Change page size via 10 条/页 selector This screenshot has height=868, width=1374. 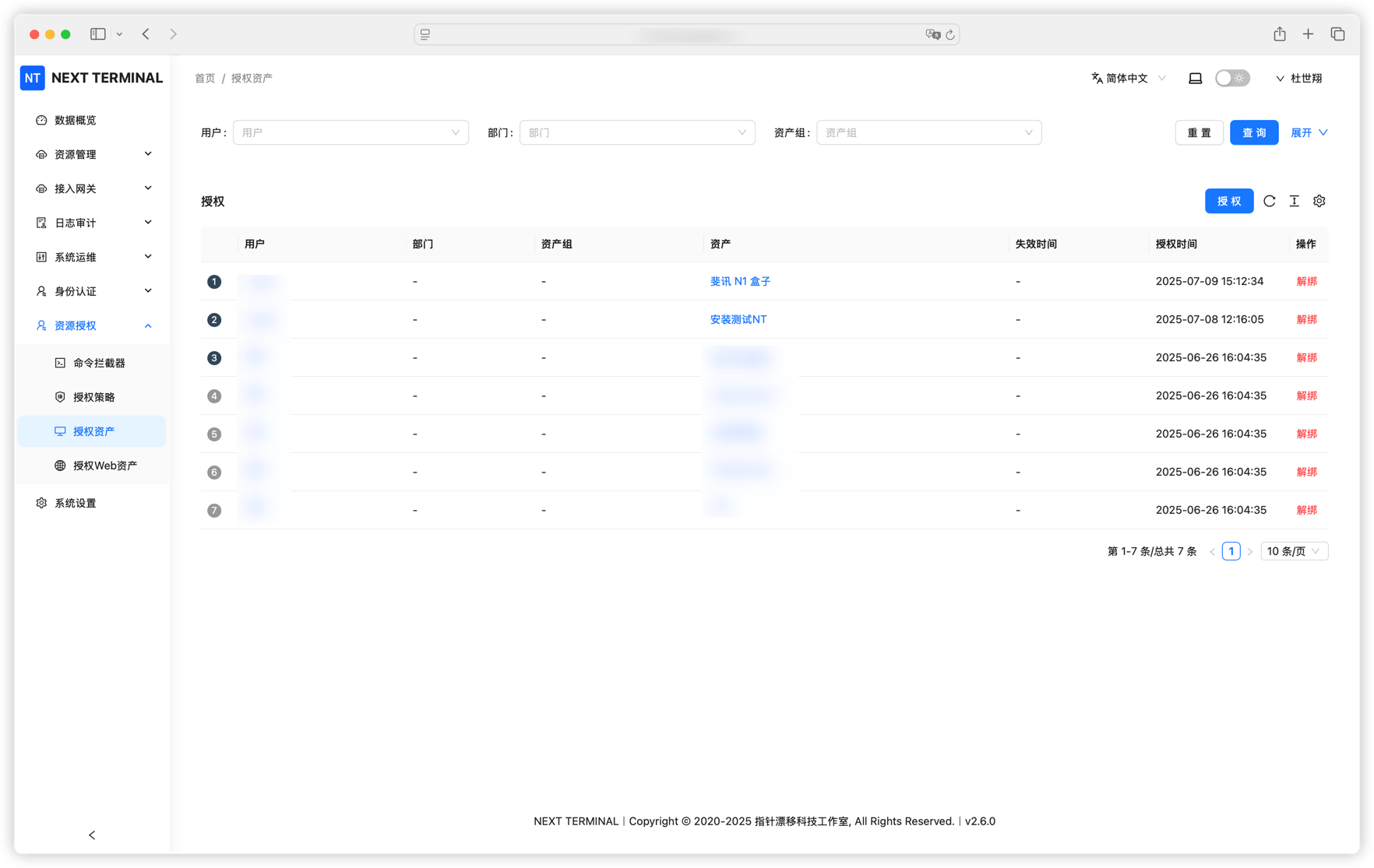point(1293,551)
